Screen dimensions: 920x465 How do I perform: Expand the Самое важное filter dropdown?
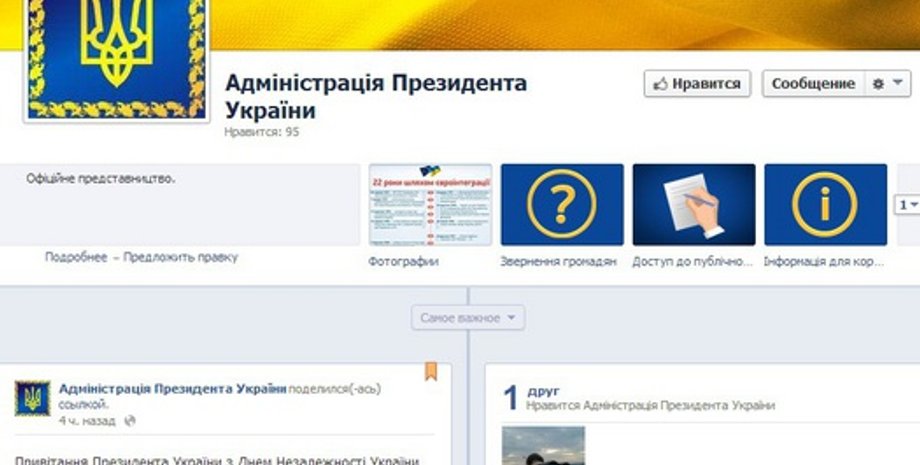(467, 318)
